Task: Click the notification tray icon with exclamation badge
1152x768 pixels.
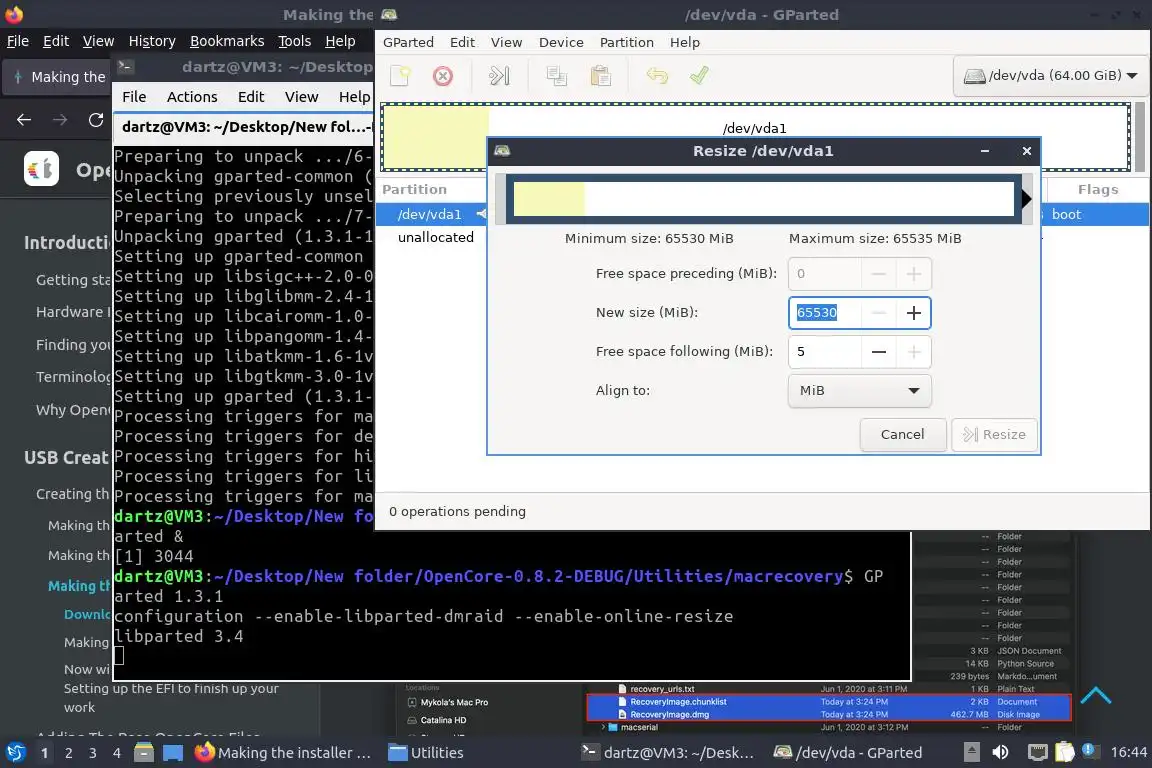Action: 1090,751
